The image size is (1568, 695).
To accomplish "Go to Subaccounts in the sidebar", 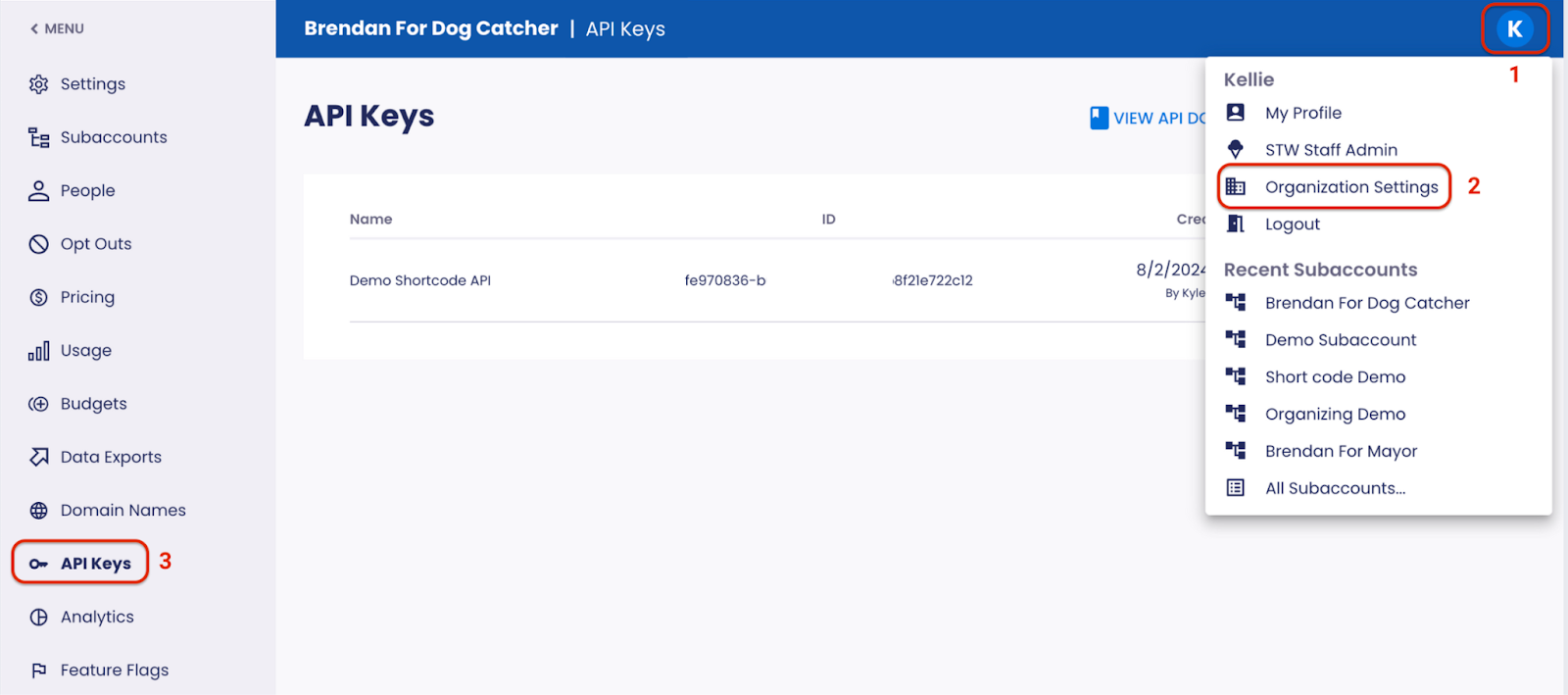I will (x=114, y=137).
